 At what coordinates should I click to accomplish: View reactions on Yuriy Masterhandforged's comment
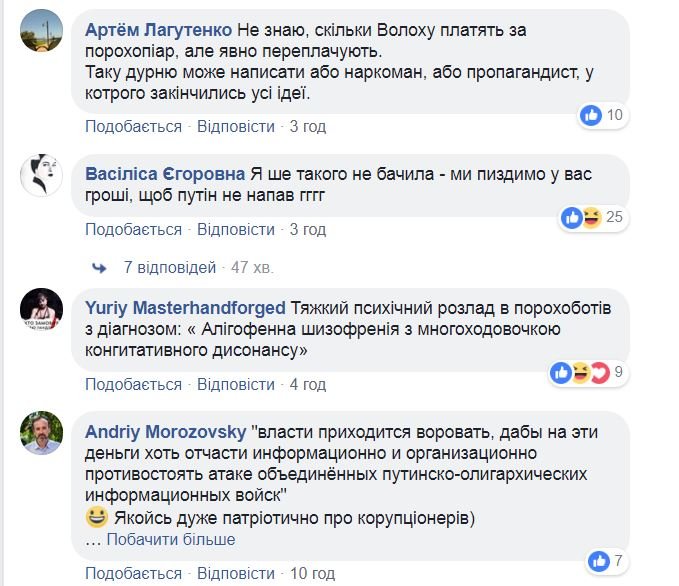[585, 373]
